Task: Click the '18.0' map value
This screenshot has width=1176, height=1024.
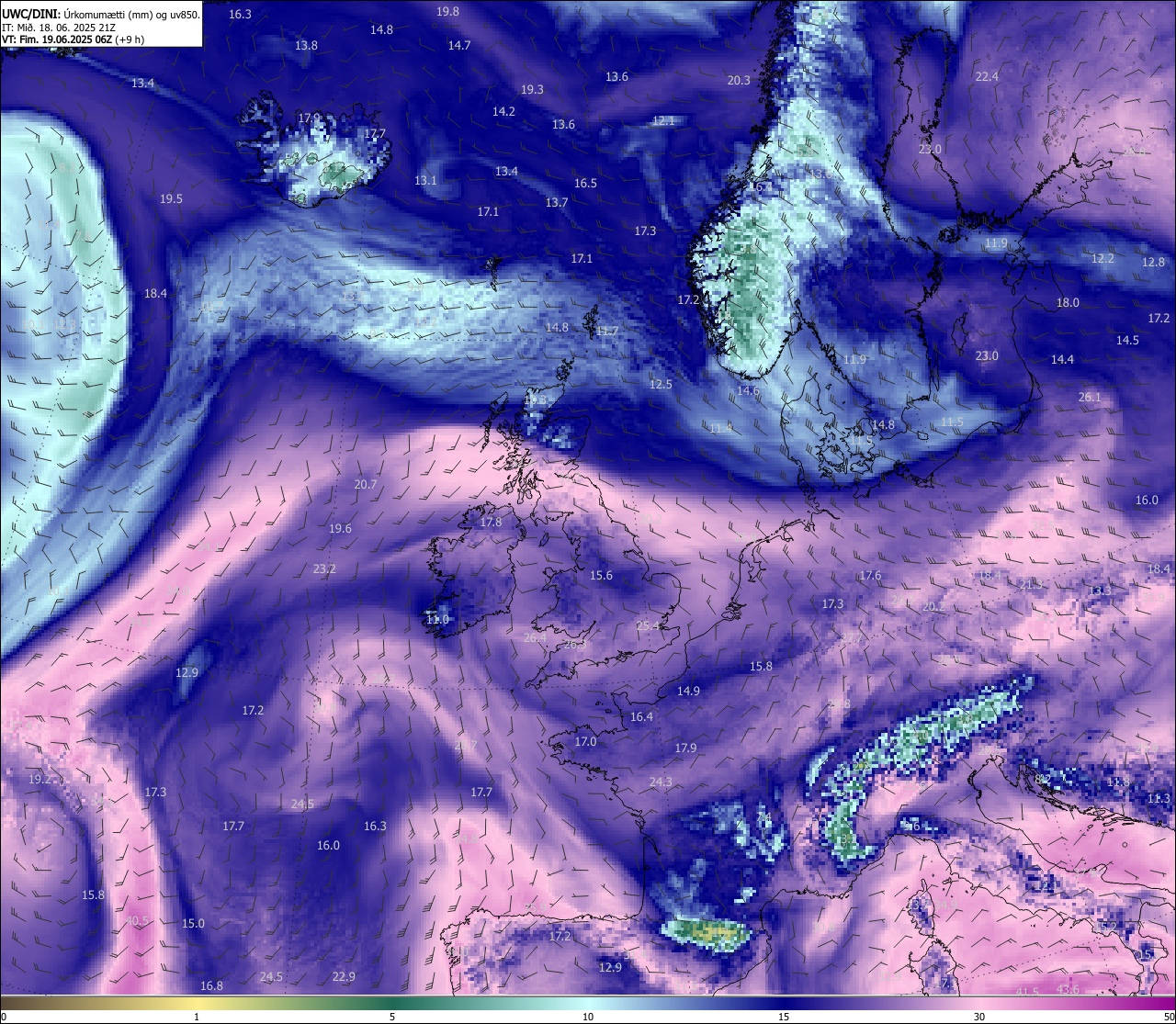Action: pyautogui.click(x=1068, y=302)
